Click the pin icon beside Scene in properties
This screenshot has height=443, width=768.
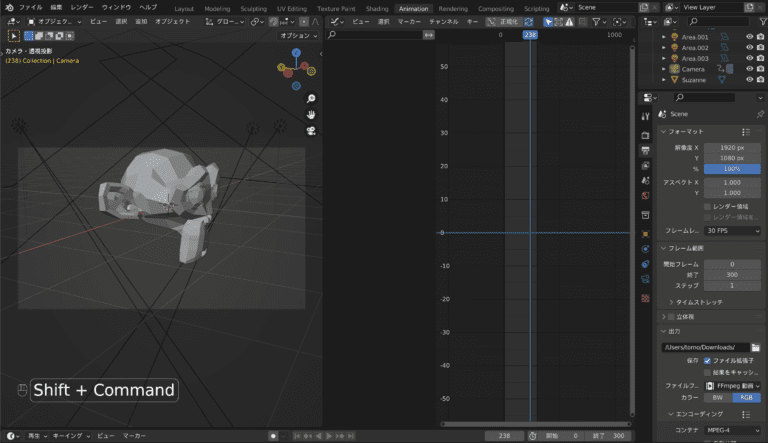[760, 114]
